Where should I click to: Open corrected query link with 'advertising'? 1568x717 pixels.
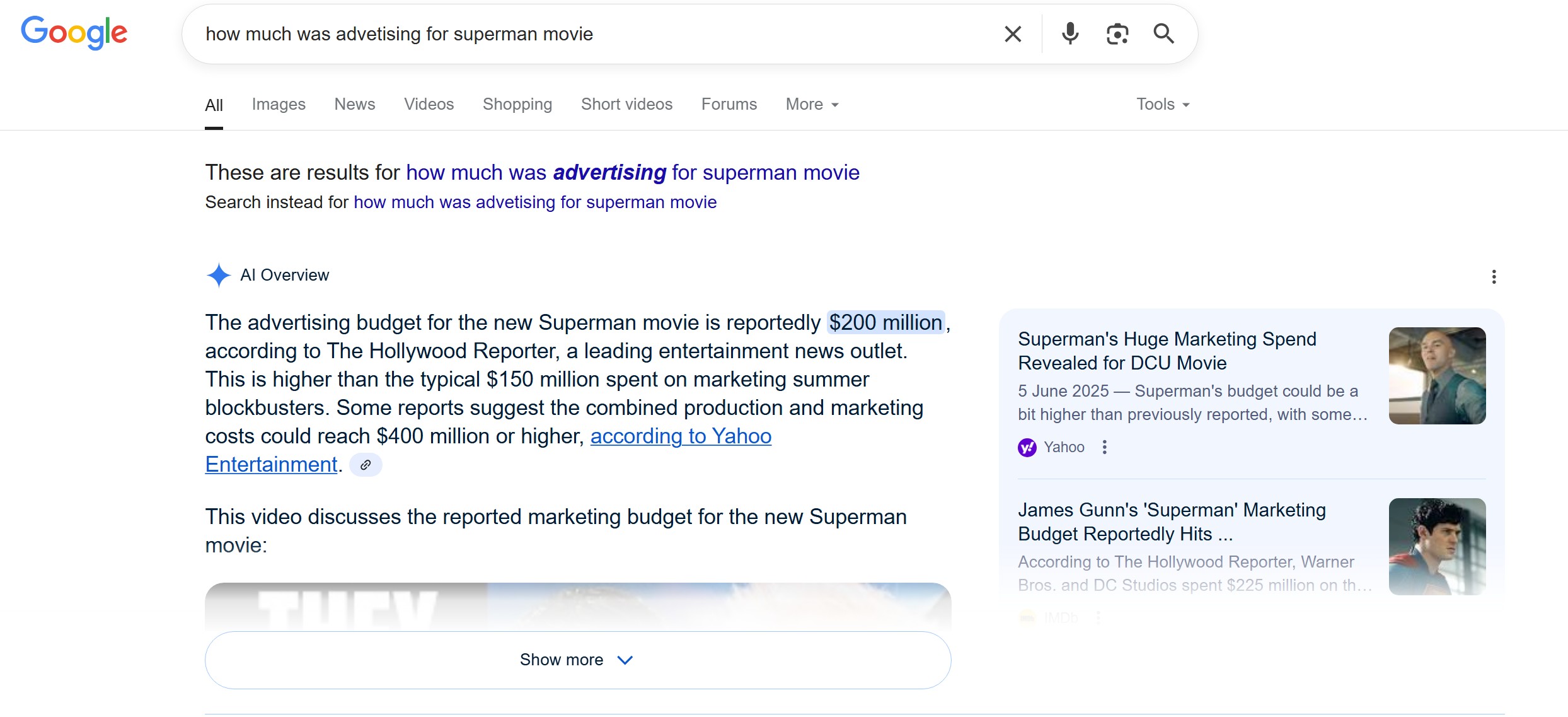tap(633, 172)
